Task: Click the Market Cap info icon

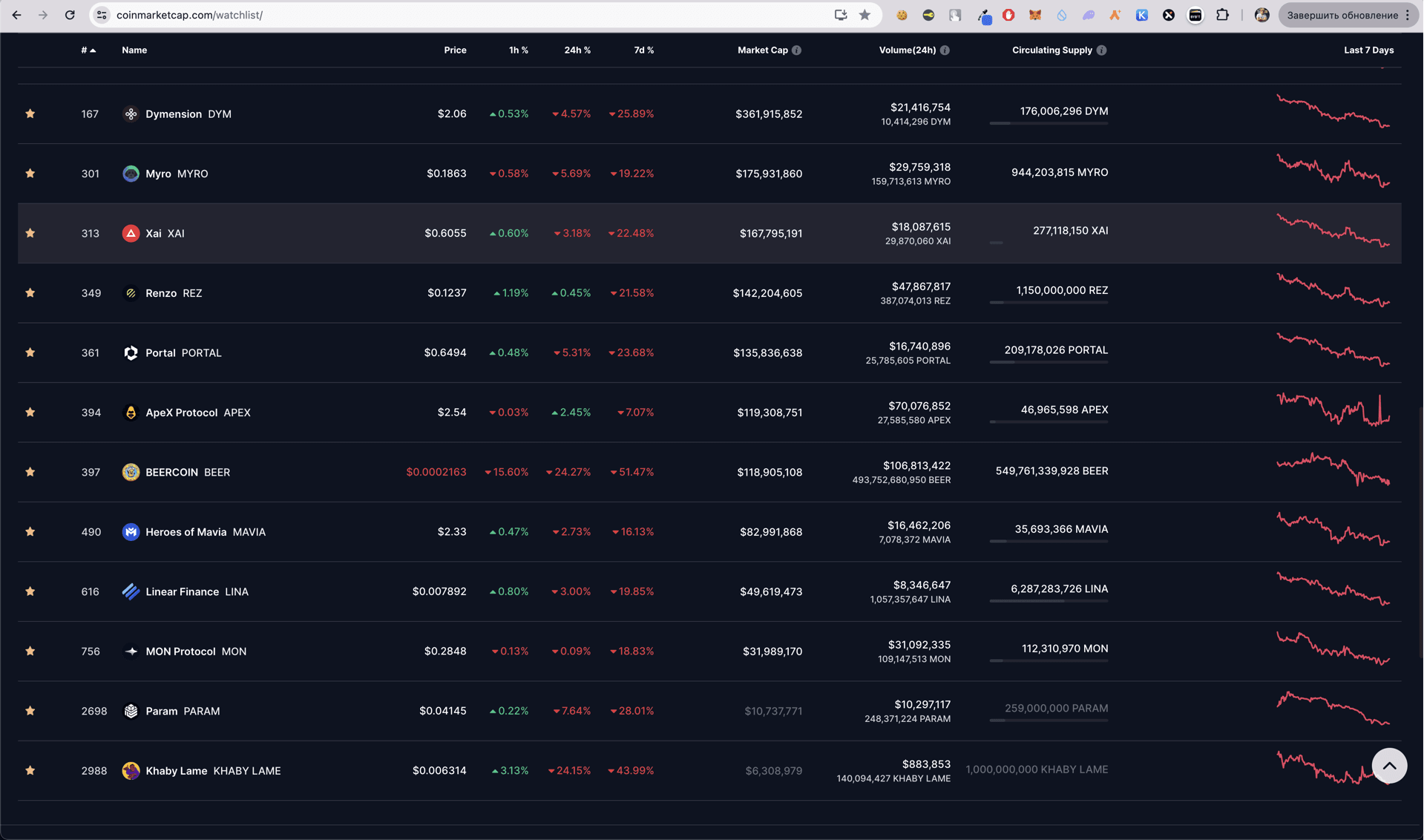Action: coord(796,50)
